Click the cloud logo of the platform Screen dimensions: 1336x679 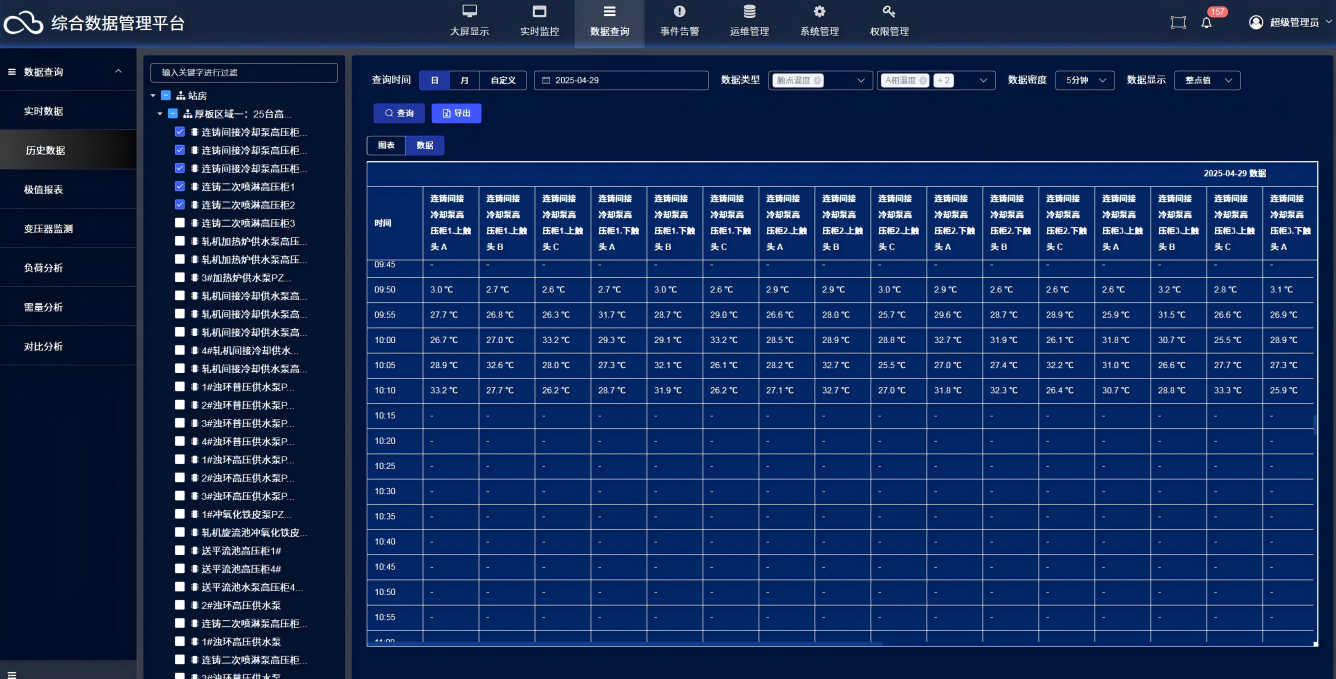tap(24, 22)
